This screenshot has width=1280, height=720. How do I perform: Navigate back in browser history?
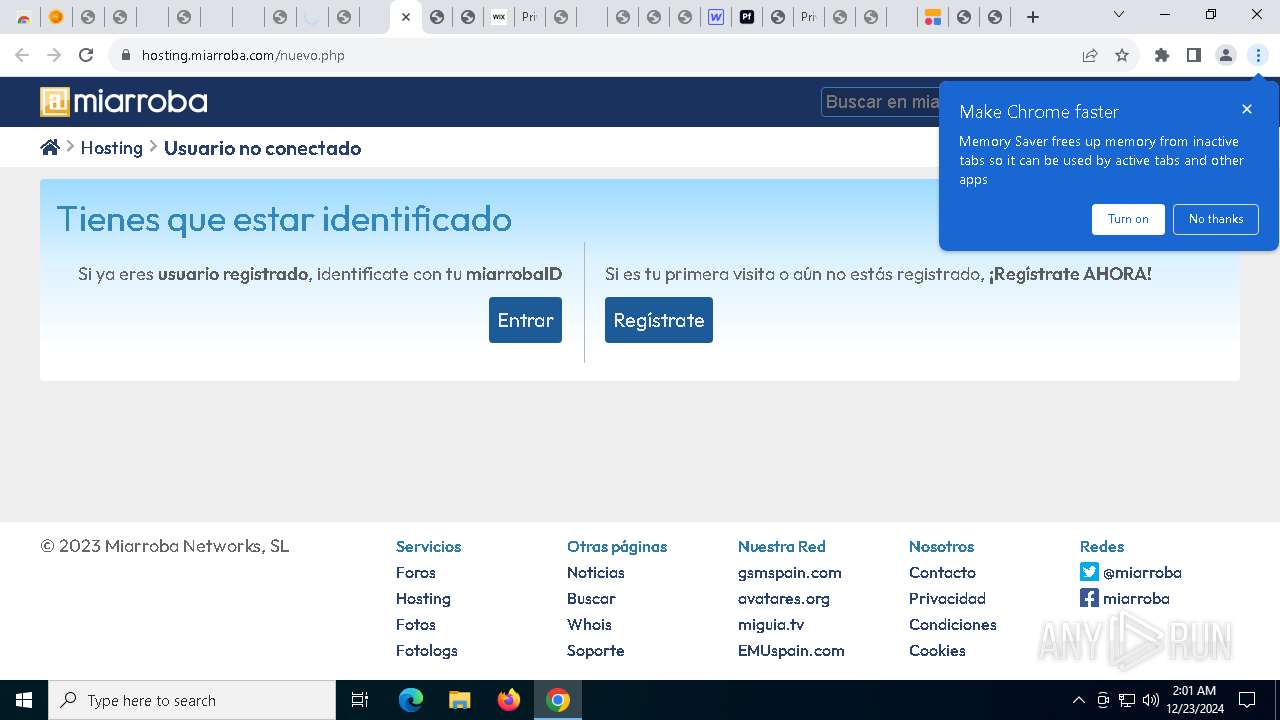coord(22,55)
